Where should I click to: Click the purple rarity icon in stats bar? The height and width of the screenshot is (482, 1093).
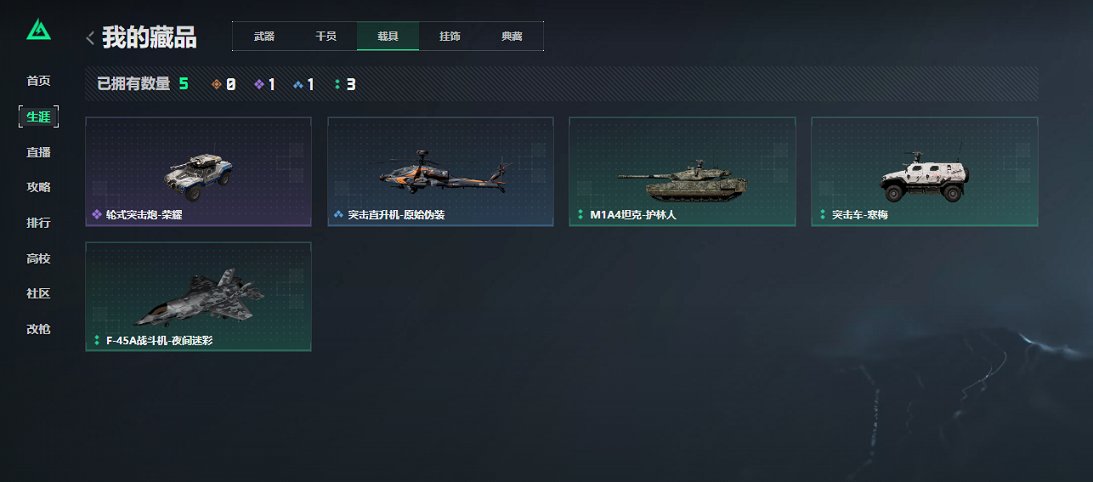tap(259, 84)
